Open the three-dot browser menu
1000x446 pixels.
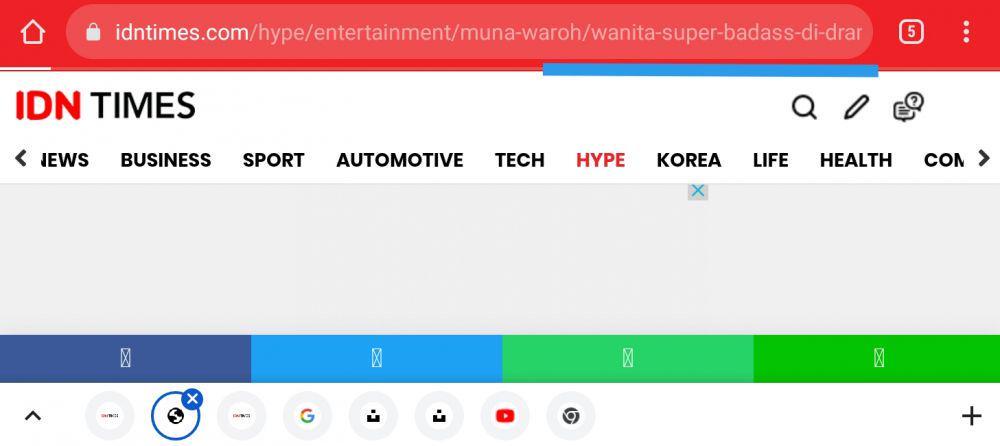click(x=966, y=31)
